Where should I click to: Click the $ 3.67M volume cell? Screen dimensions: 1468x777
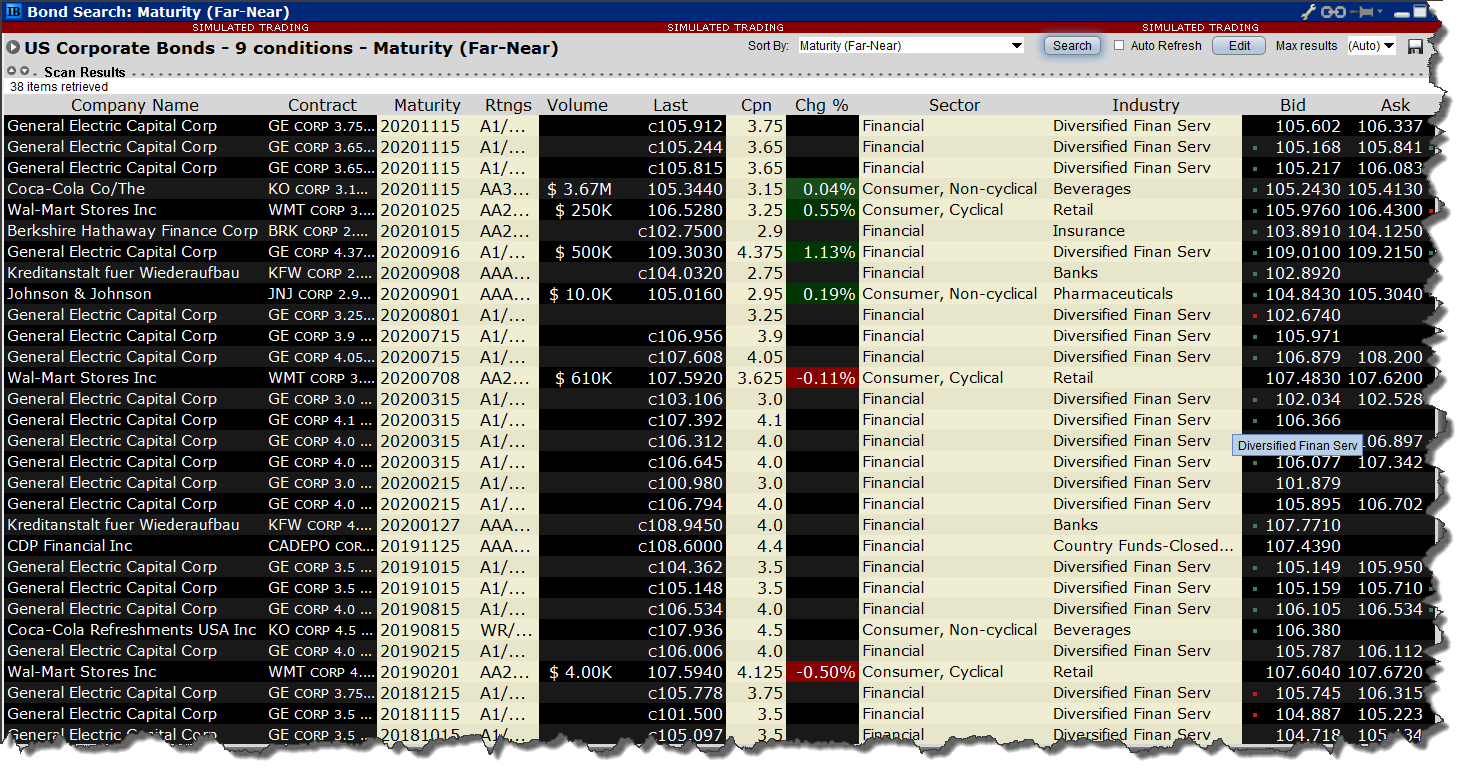pos(579,189)
